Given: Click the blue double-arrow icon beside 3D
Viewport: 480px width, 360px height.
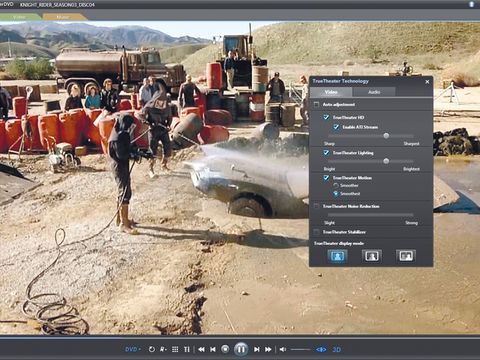Looking at the screenshot, I should [321, 349].
